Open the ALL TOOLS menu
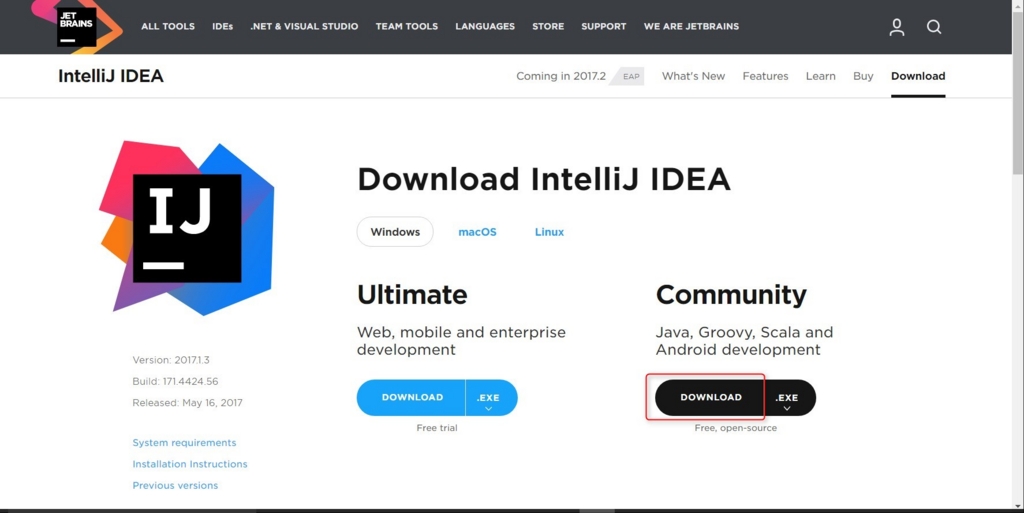This screenshot has height=513, width=1024. click(168, 27)
